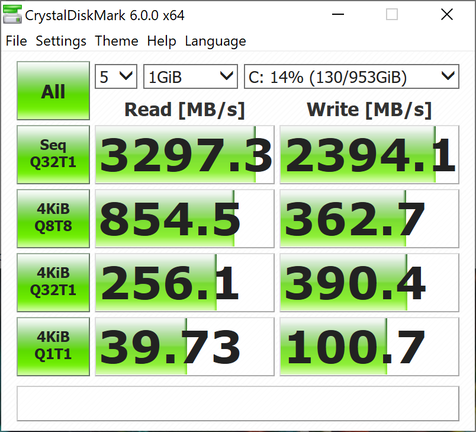
Task: Click the Seq read result 3297.3
Action: (x=185, y=155)
